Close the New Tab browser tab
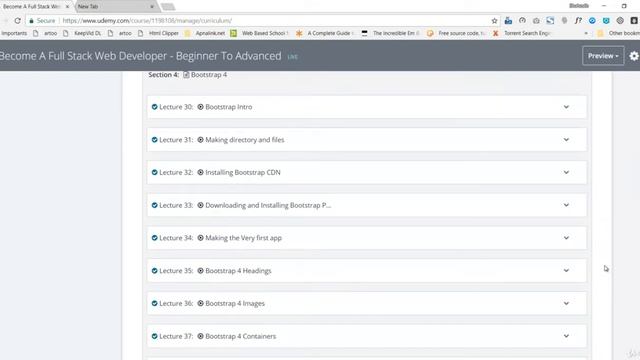640x360 pixels. click(152, 7)
